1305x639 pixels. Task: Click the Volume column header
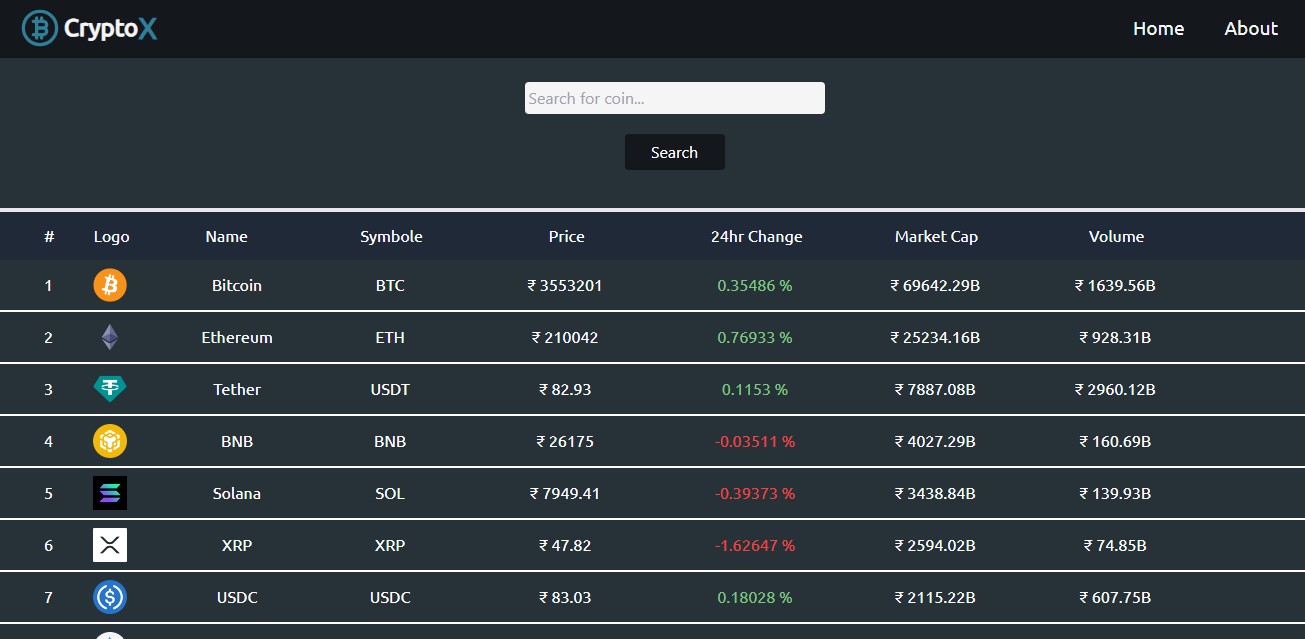tap(1116, 236)
